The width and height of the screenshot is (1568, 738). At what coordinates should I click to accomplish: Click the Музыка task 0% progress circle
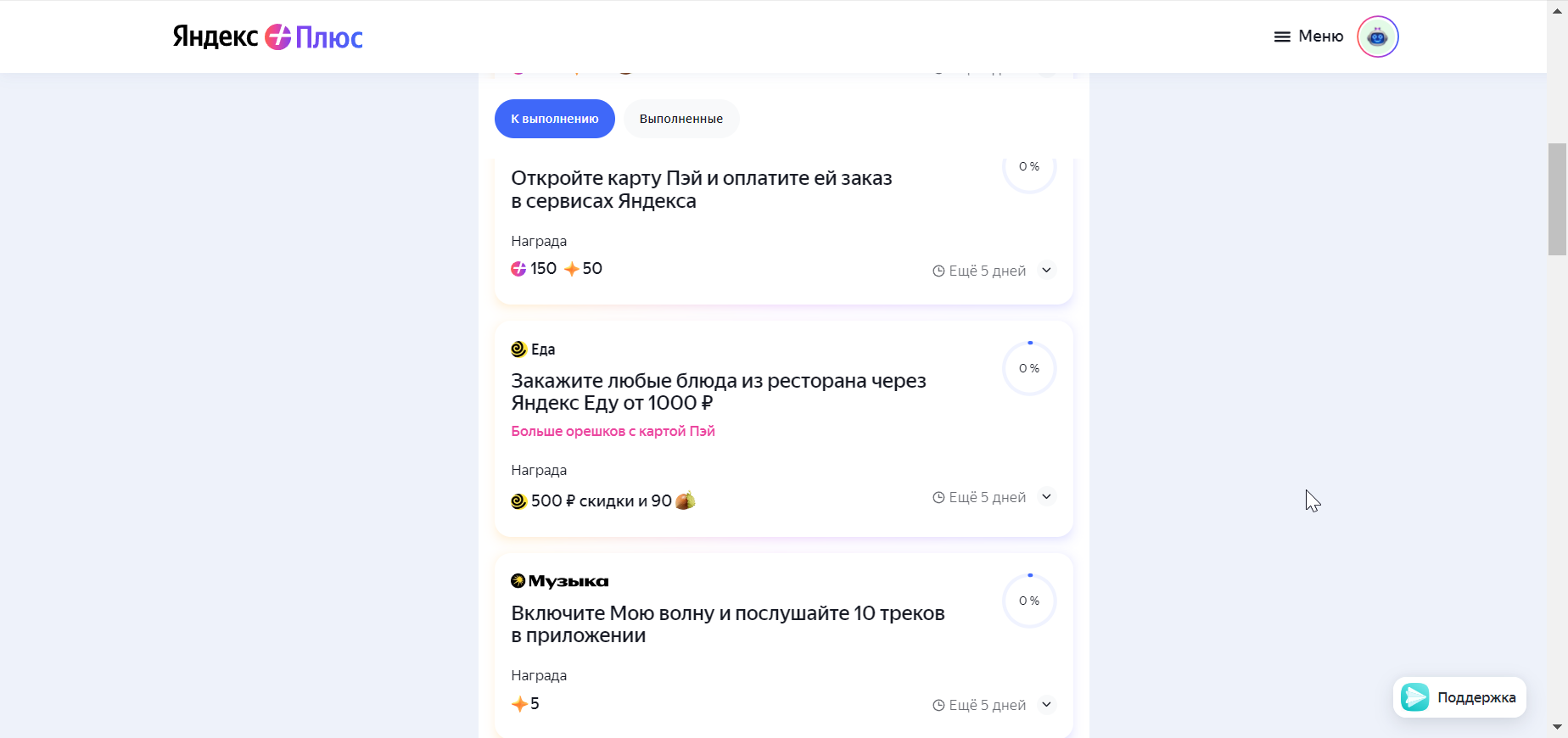(1029, 601)
